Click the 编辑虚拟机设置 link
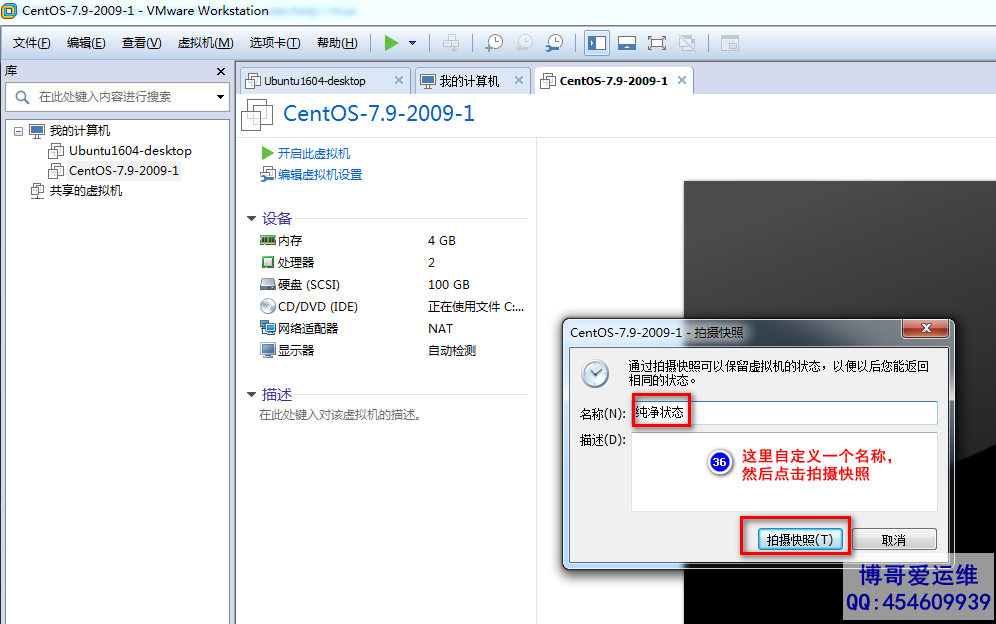 pos(319,175)
